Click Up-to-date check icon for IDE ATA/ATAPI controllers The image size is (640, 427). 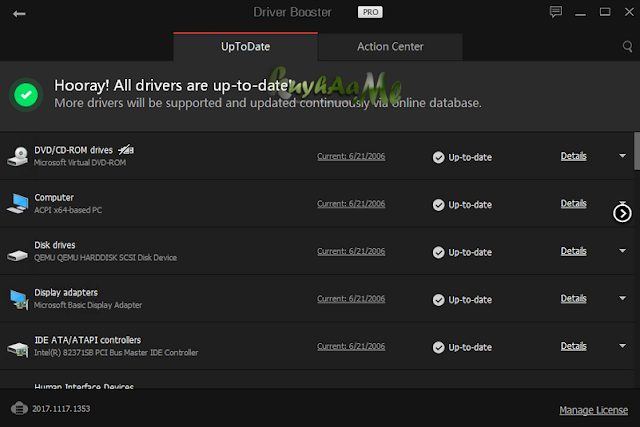[x=438, y=347]
